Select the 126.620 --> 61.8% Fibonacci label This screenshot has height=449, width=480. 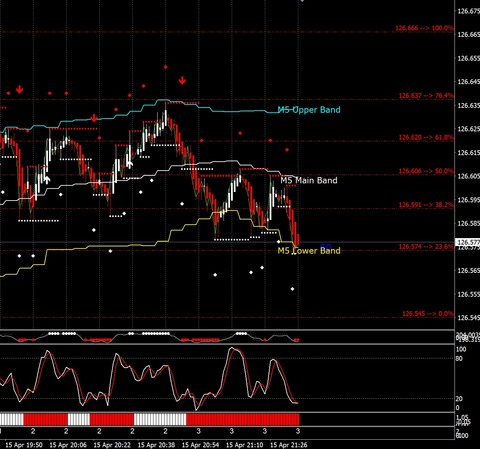pyautogui.click(x=426, y=137)
